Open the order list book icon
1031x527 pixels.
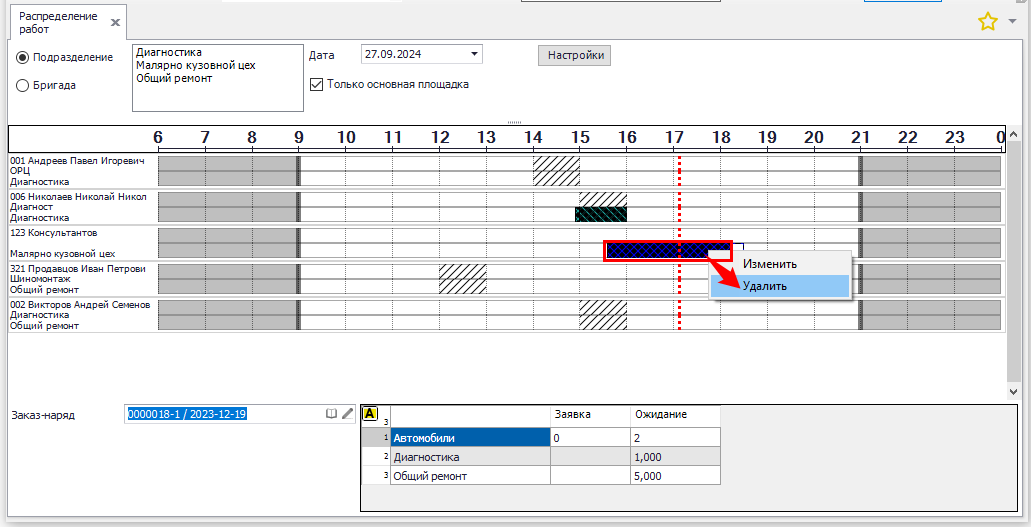coord(331,413)
